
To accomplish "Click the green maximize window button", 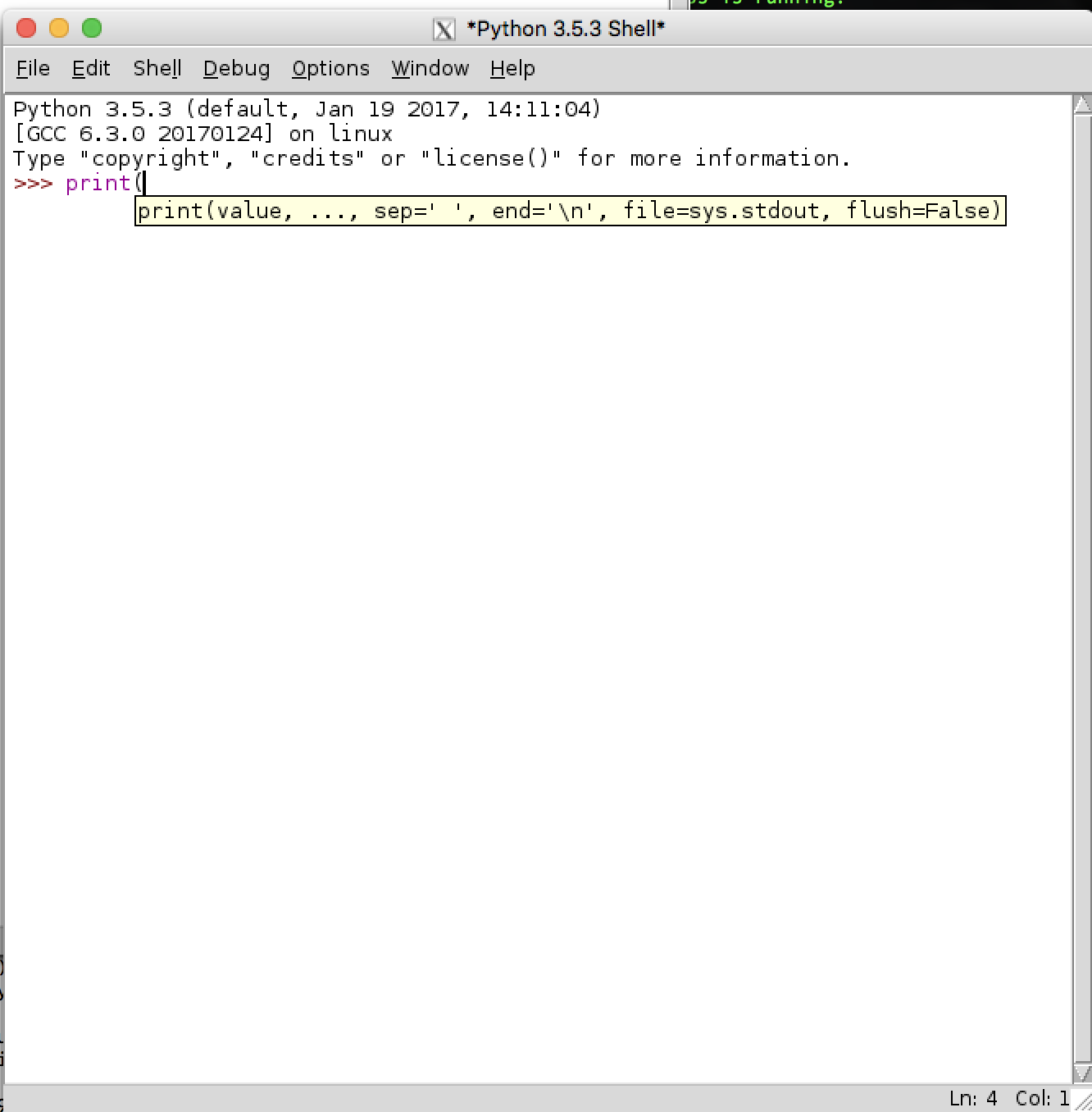I will tap(92, 28).
